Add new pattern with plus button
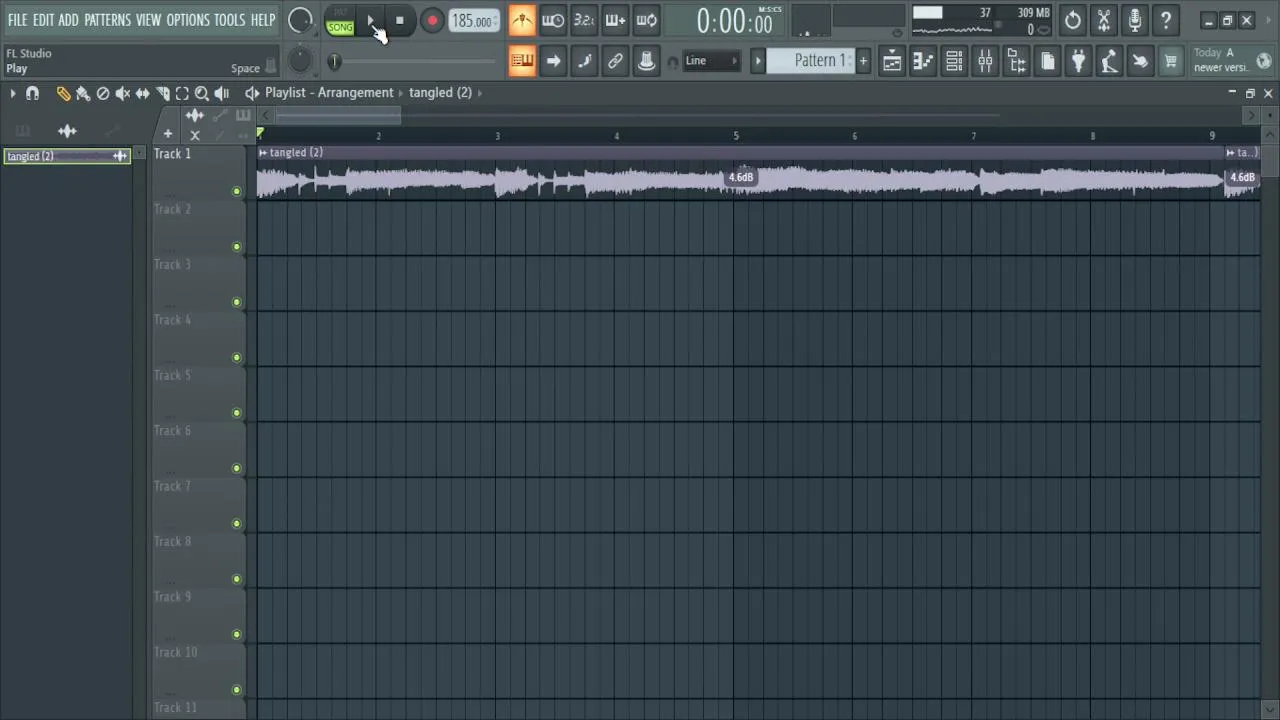 [x=863, y=61]
